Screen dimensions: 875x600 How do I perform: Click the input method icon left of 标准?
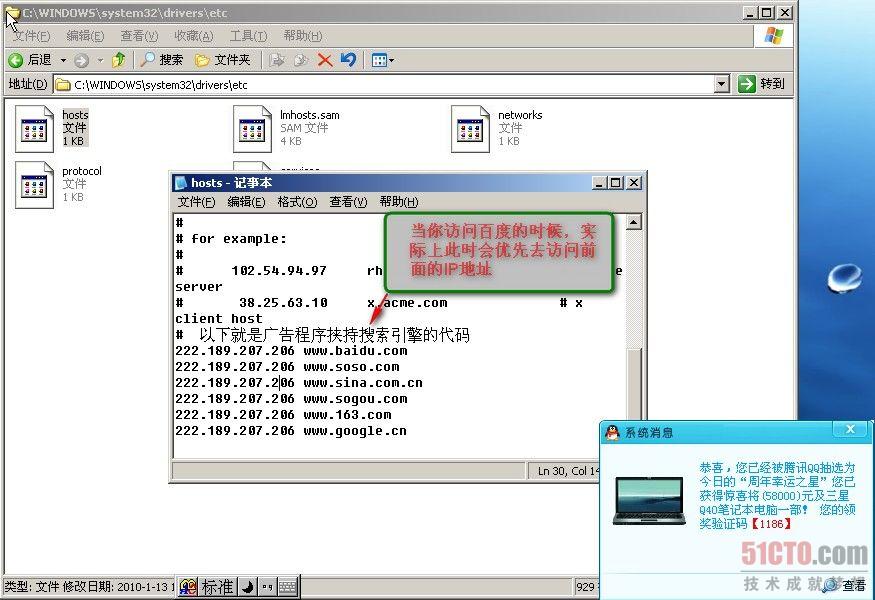click(x=188, y=587)
